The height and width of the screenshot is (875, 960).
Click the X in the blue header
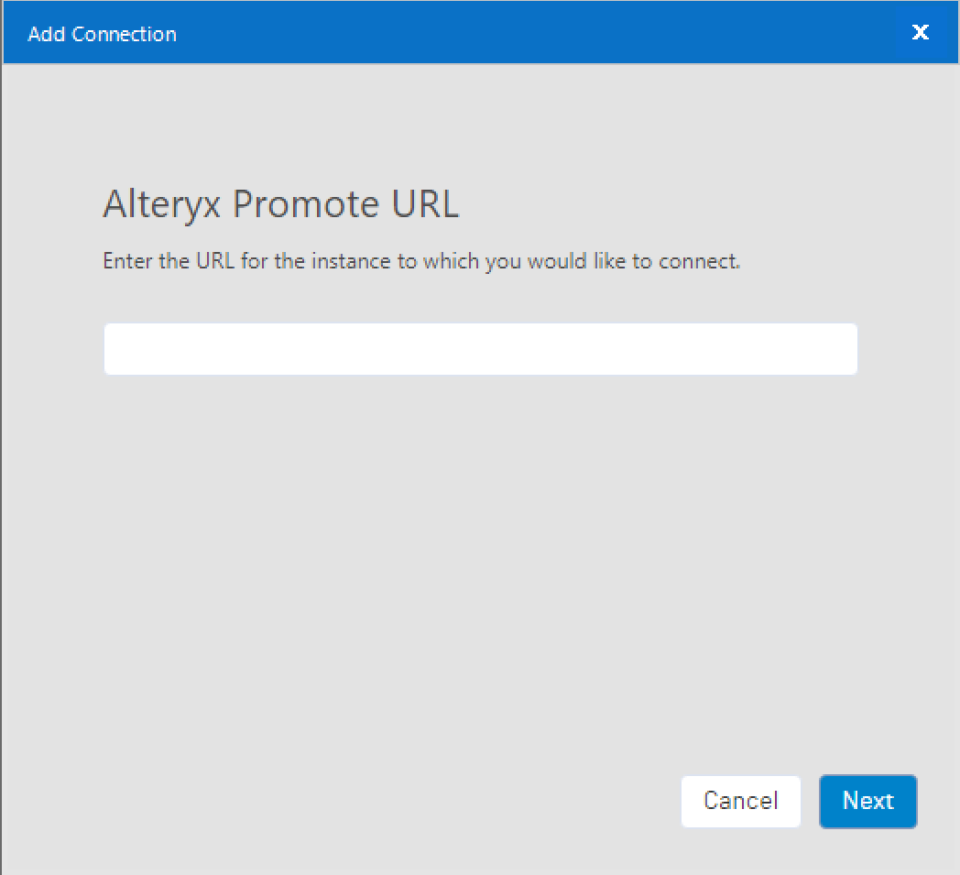(x=920, y=32)
